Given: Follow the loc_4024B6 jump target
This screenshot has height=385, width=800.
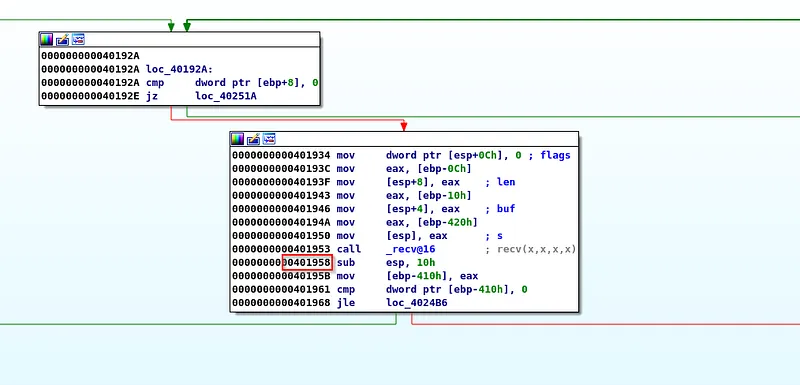Looking at the screenshot, I should tap(417, 303).
